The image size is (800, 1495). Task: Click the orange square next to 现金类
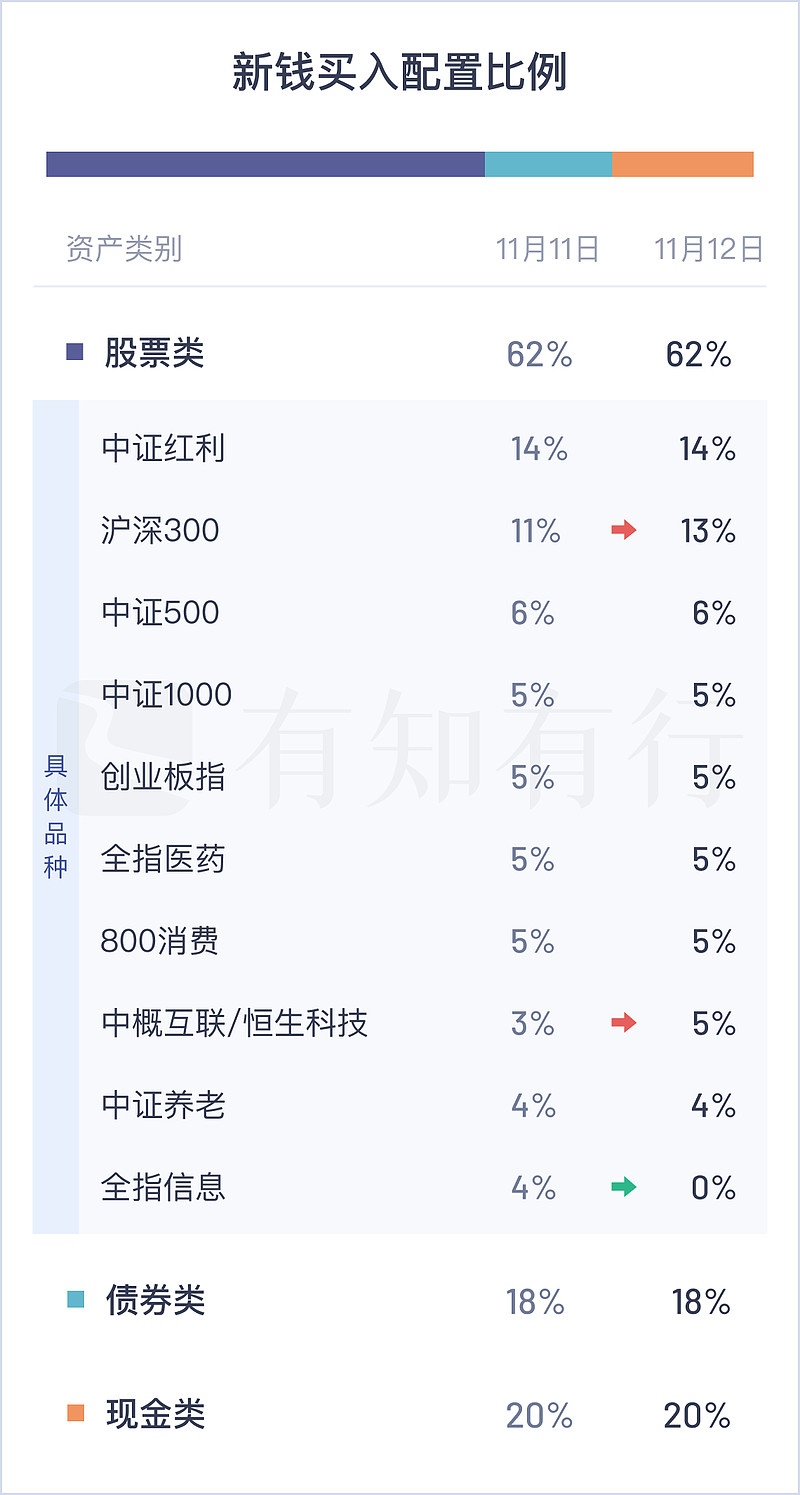click(75, 1413)
